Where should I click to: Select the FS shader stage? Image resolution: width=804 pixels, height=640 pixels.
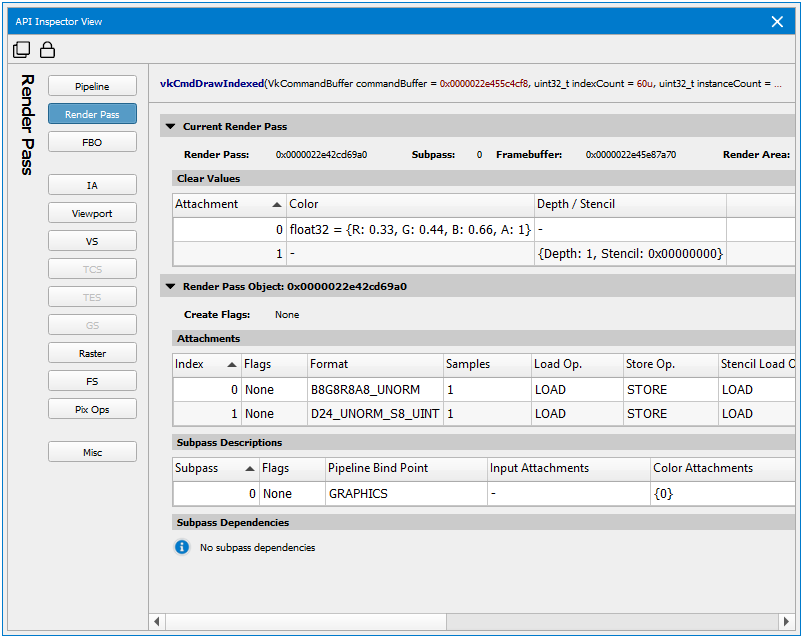(x=92, y=381)
